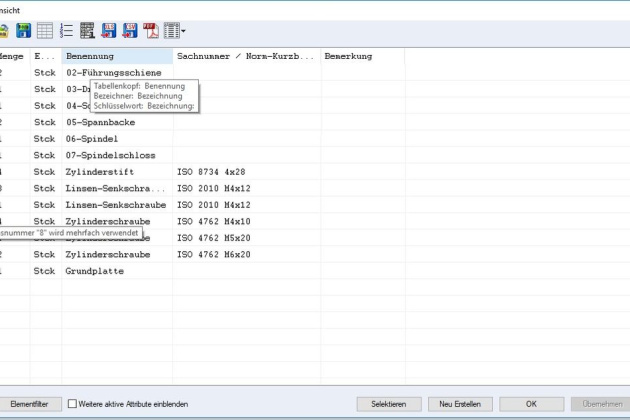Sort by the Benennung column header
The width and height of the screenshot is (630, 420).
click(x=116, y=57)
